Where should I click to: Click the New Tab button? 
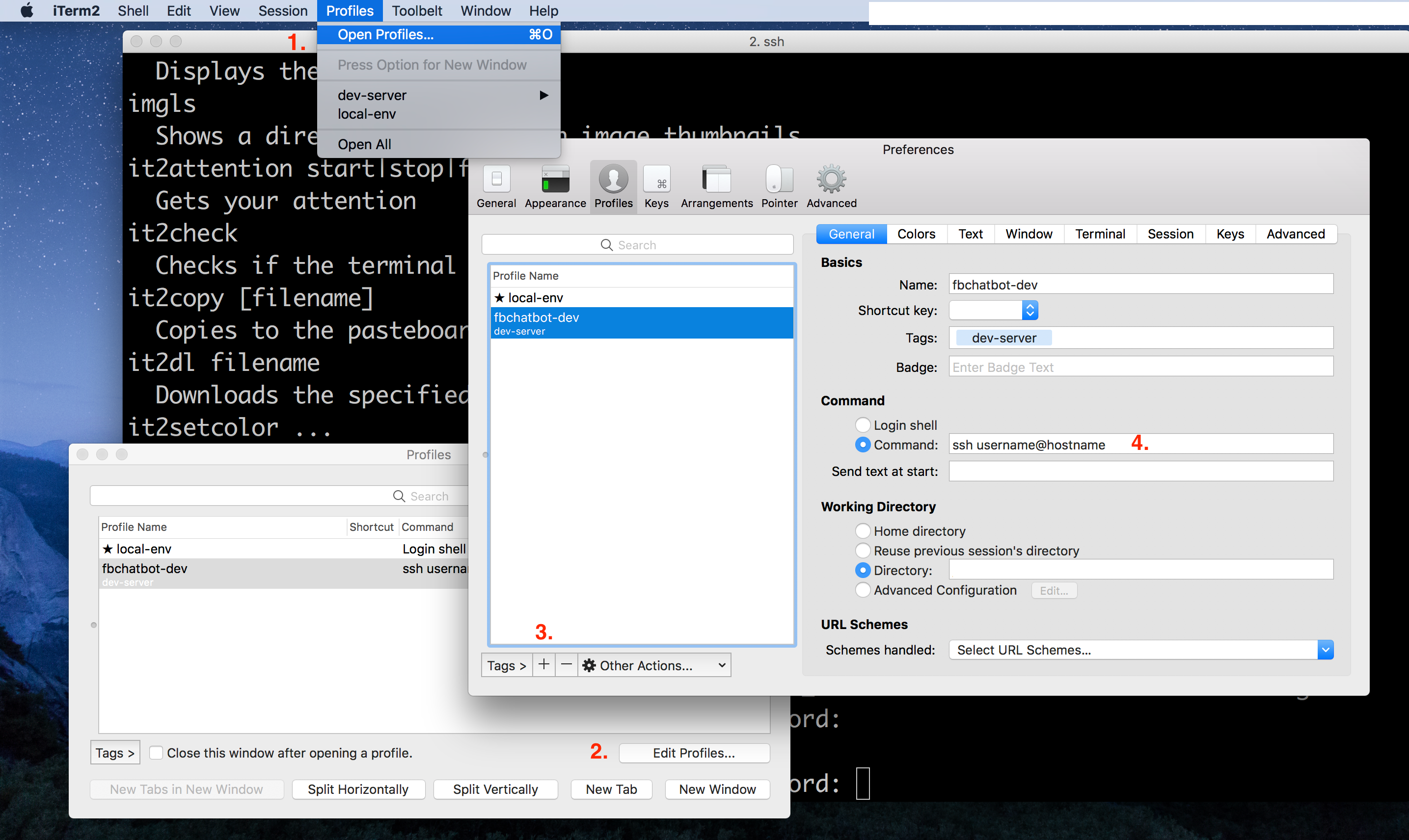point(612,789)
